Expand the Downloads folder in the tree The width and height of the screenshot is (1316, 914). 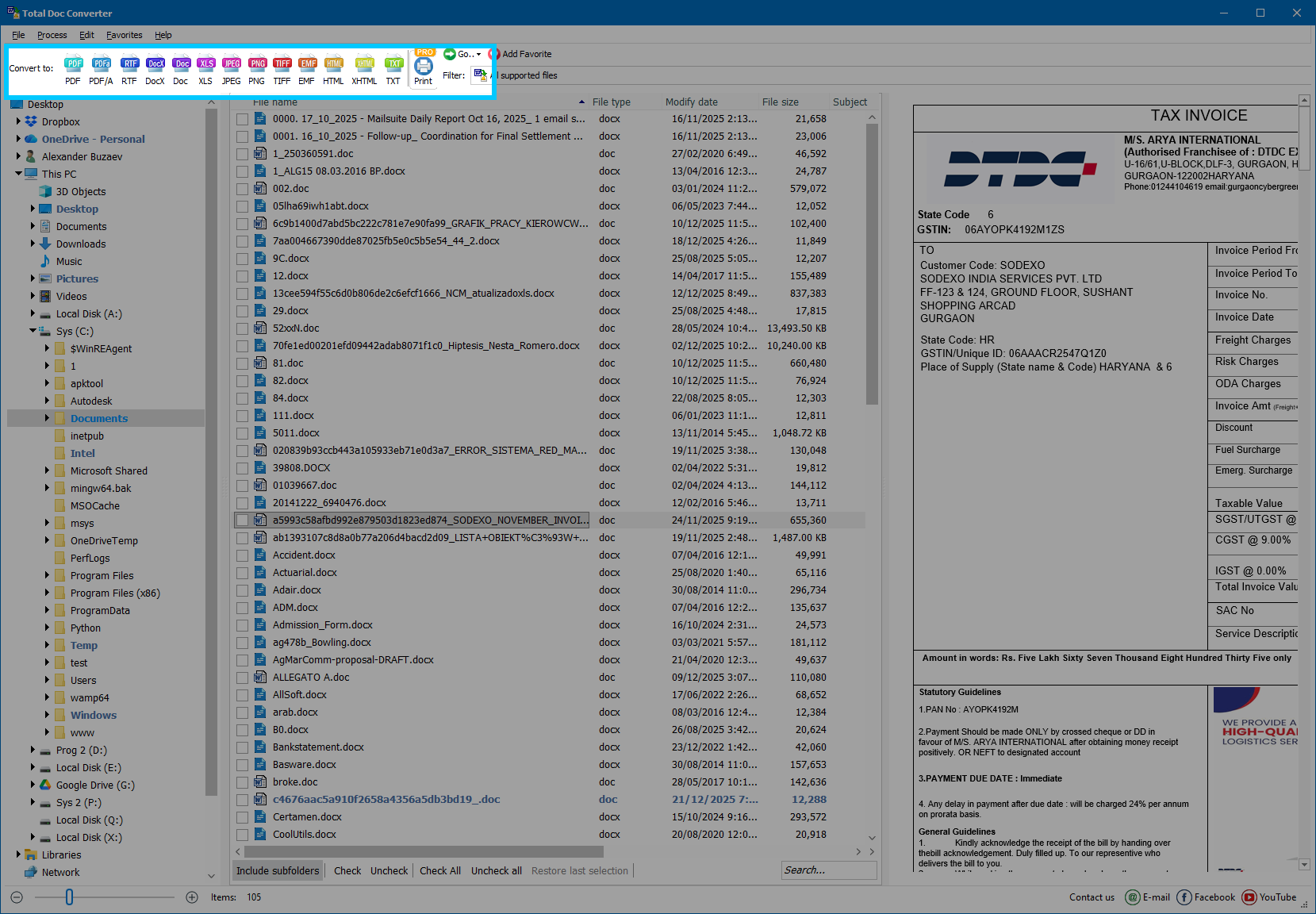pos(31,244)
